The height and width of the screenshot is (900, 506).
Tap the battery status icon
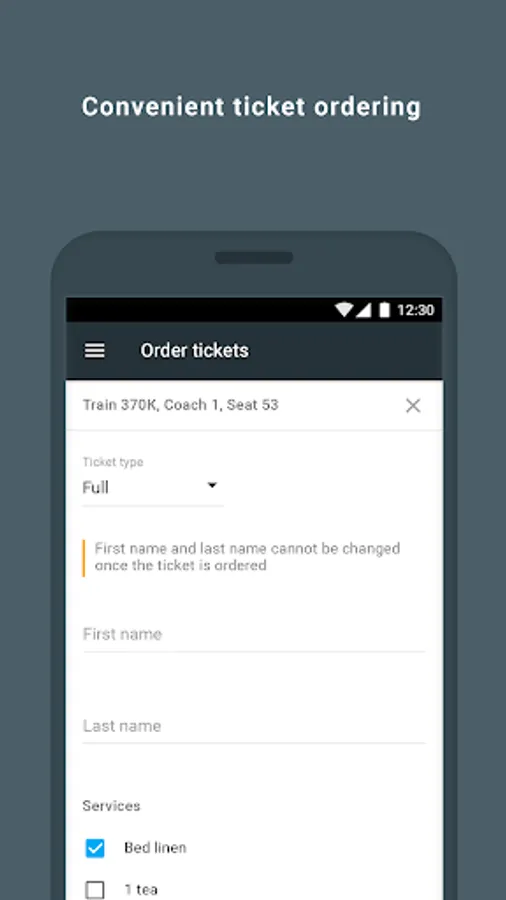pyautogui.click(x=384, y=310)
